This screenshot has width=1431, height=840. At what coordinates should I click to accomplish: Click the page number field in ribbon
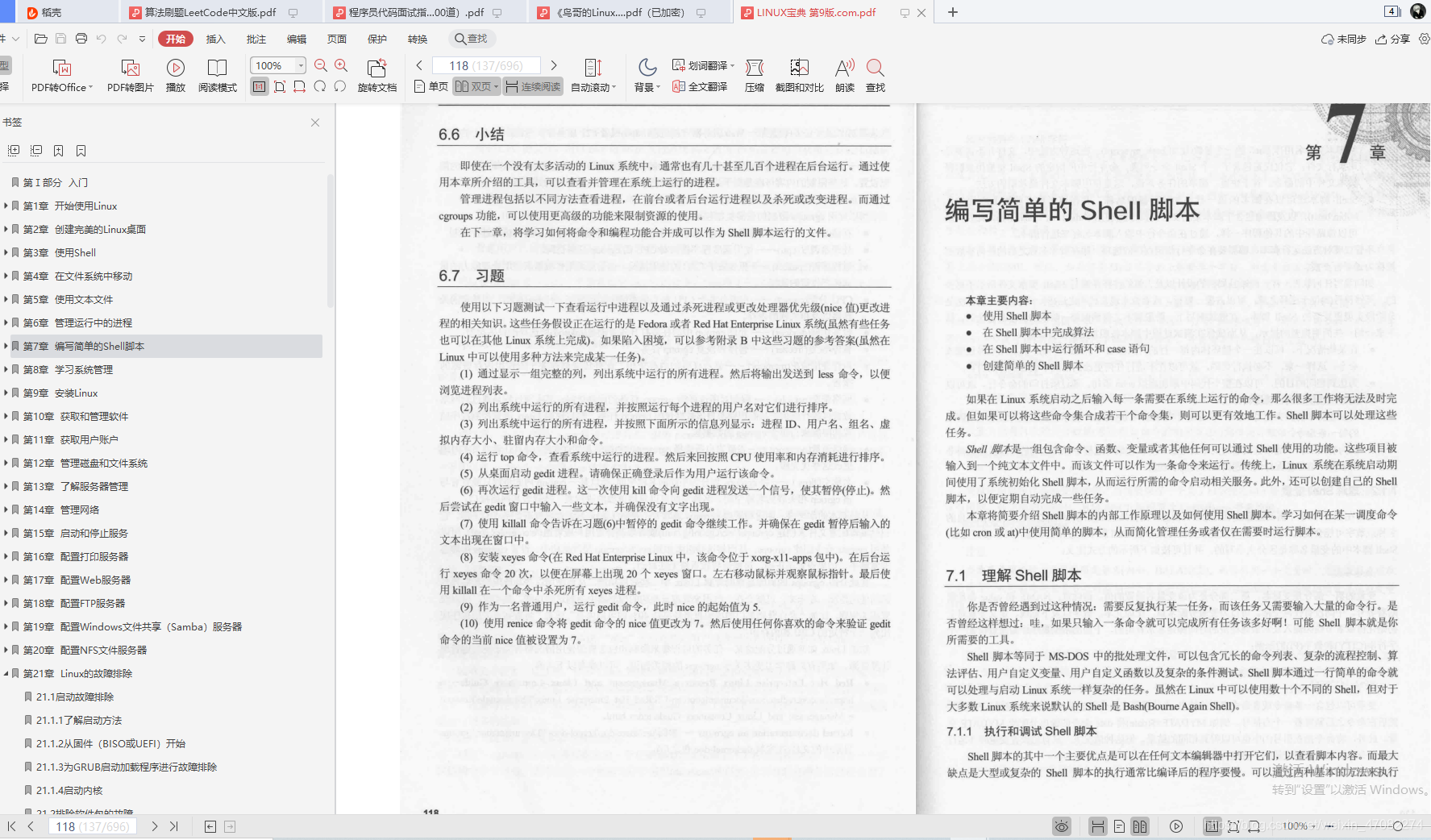click(x=487, y=65)
